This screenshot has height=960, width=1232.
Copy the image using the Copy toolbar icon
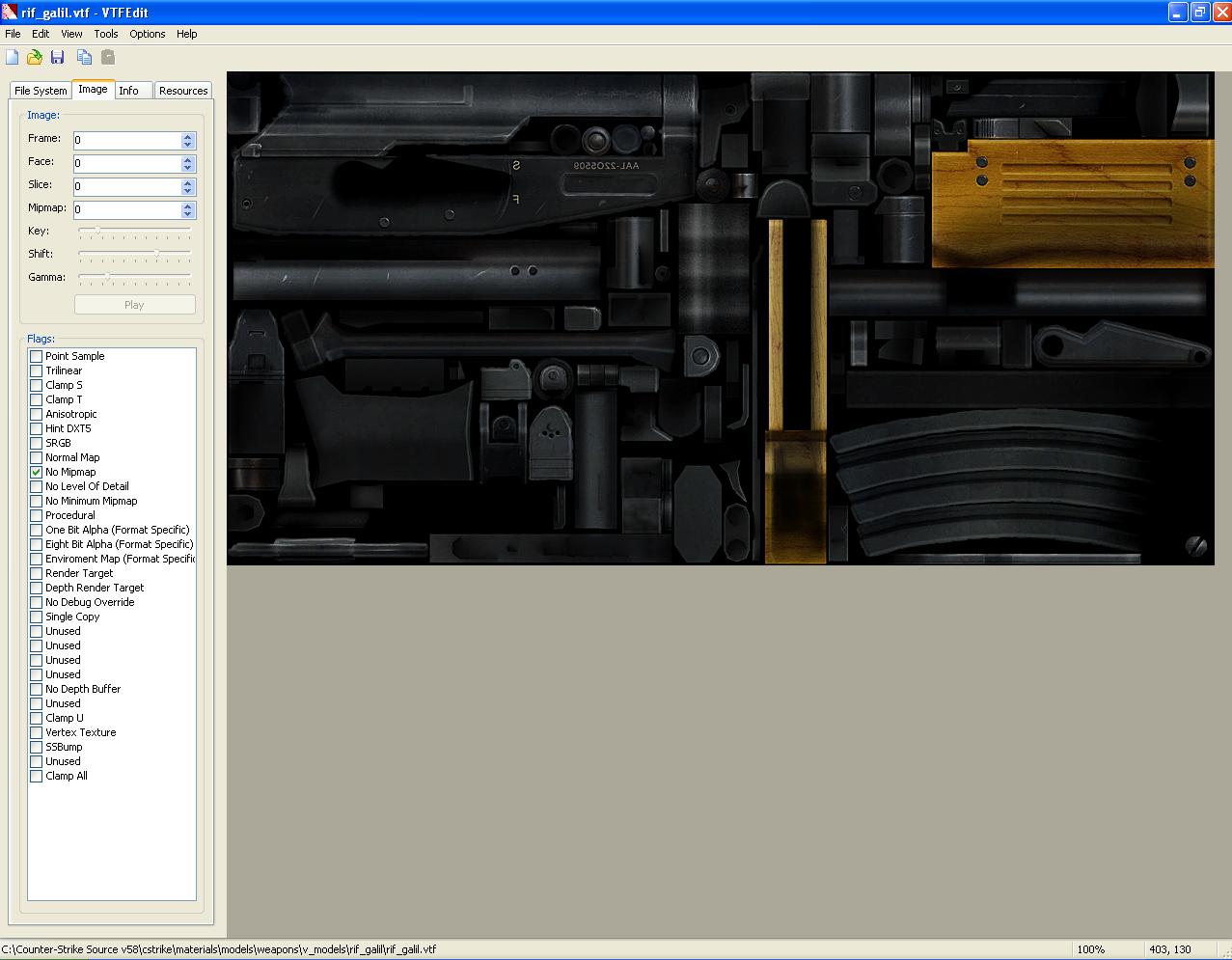[84, 57]
